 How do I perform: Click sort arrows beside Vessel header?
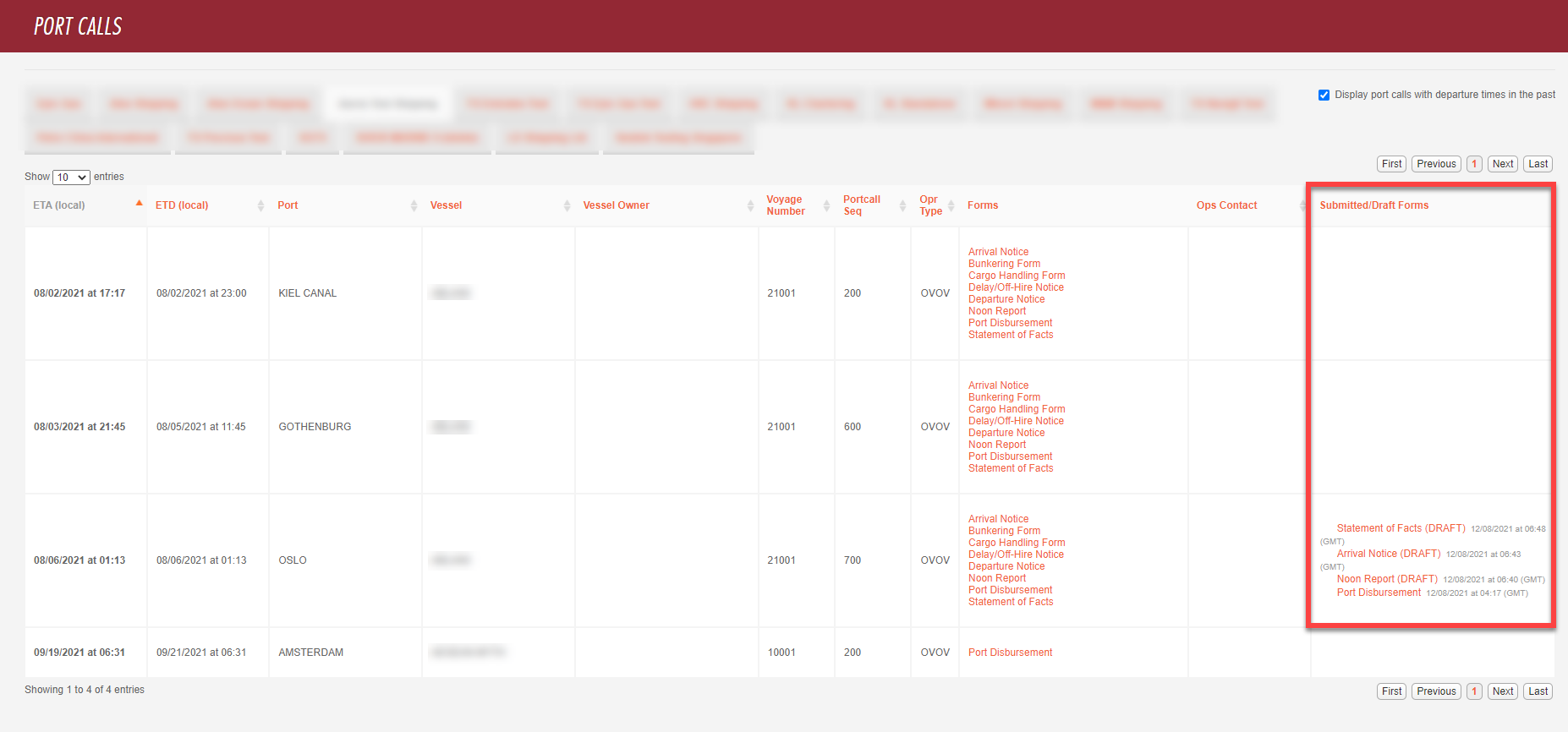tap(567, 205)
